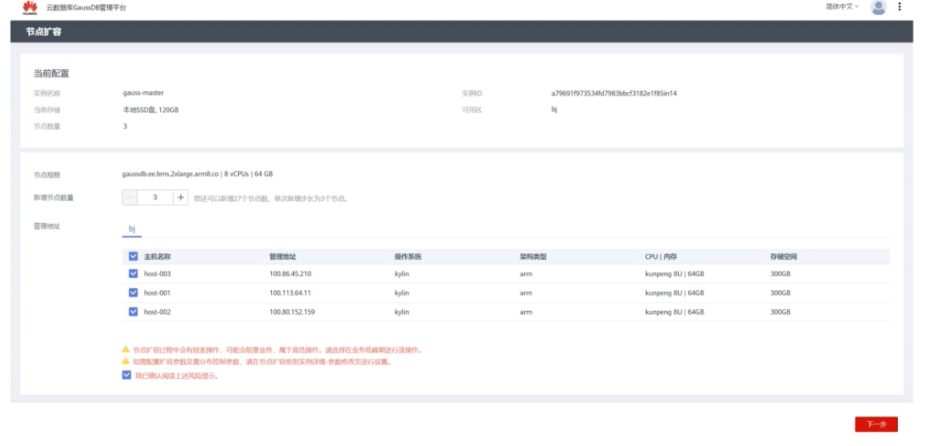Click the 下一步 next button
The image size is (936, 446).
pos(876,424)
